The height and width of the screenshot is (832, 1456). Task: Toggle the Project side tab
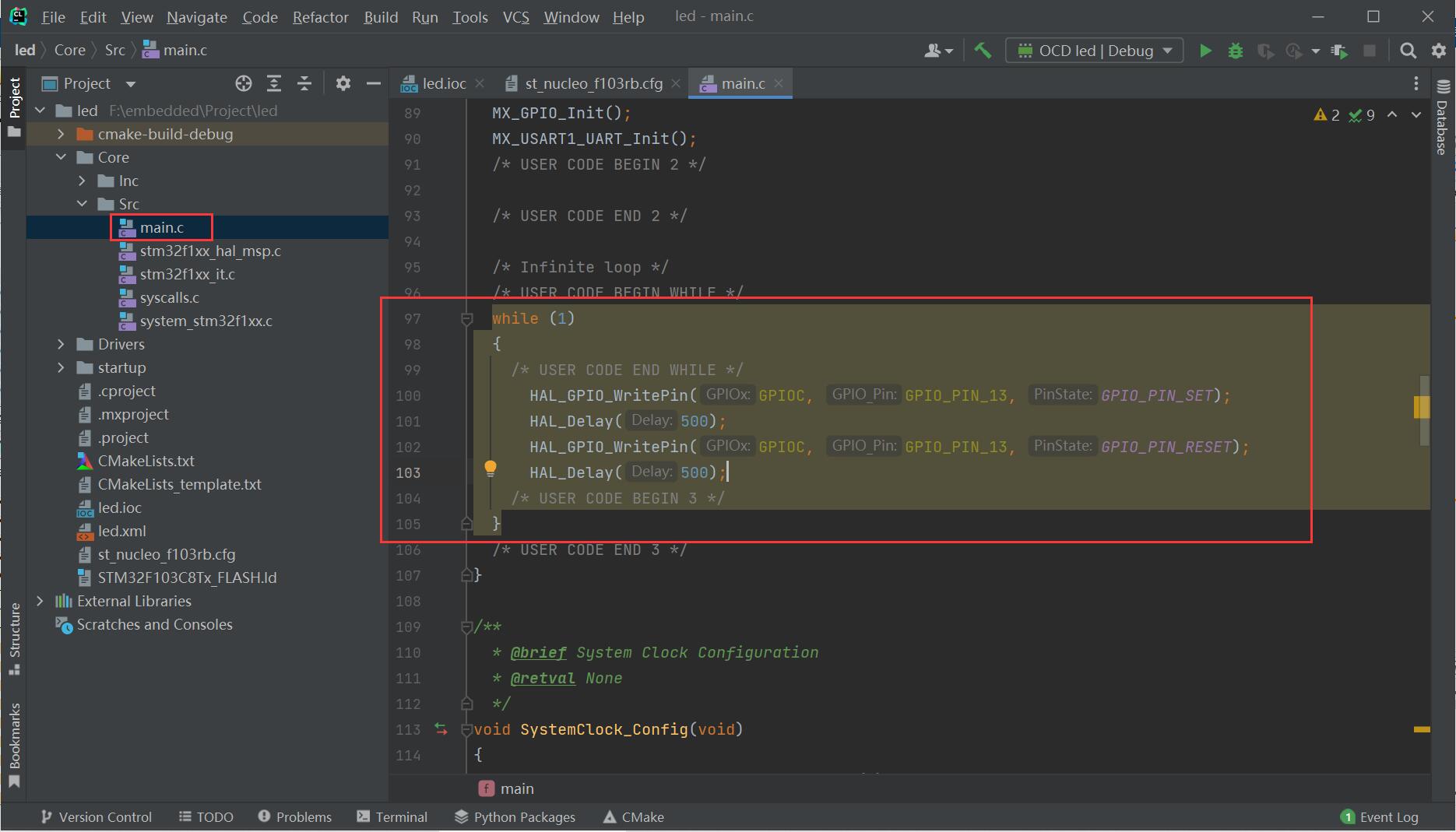pyautogui.click(x=14, y=107)
